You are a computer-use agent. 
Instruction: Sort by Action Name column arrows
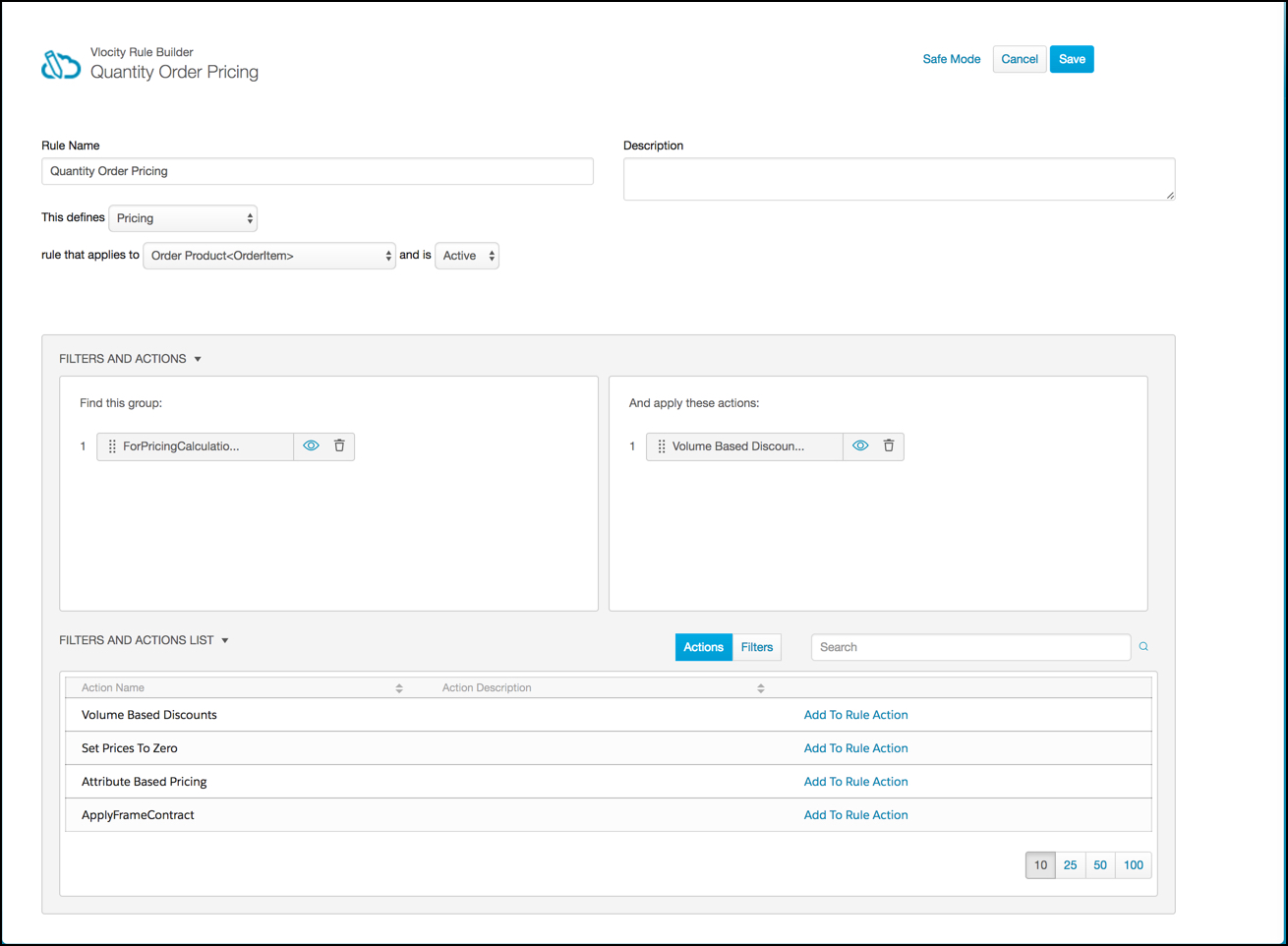399,688
